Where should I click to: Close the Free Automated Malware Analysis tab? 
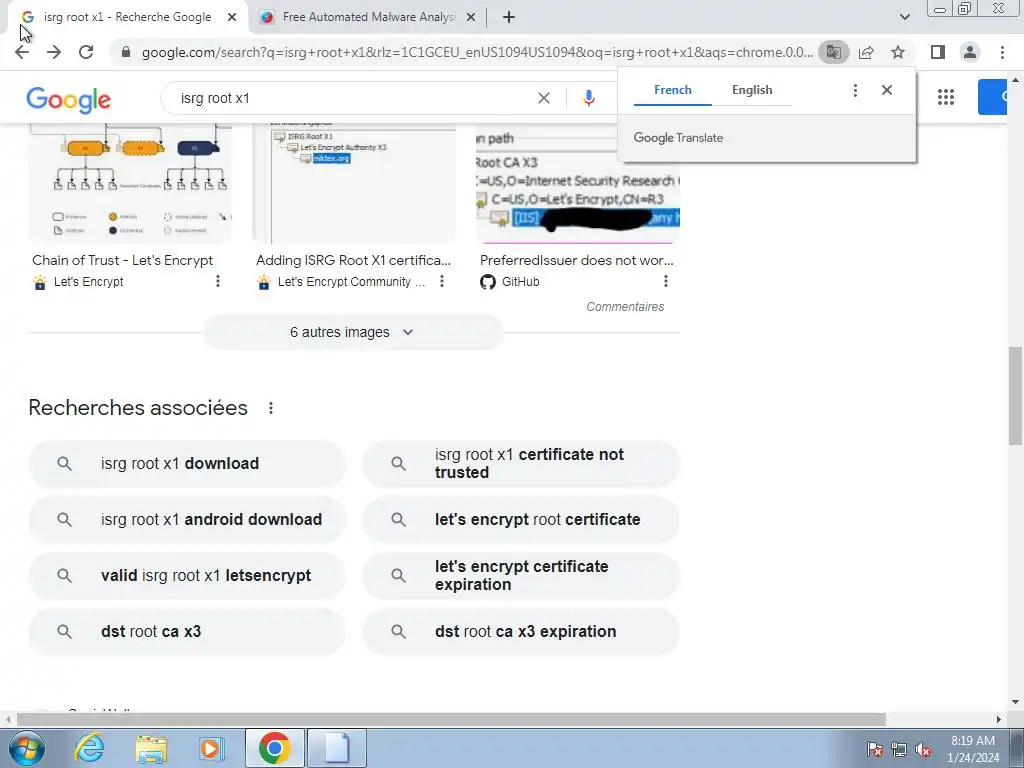tap(471, 18)
